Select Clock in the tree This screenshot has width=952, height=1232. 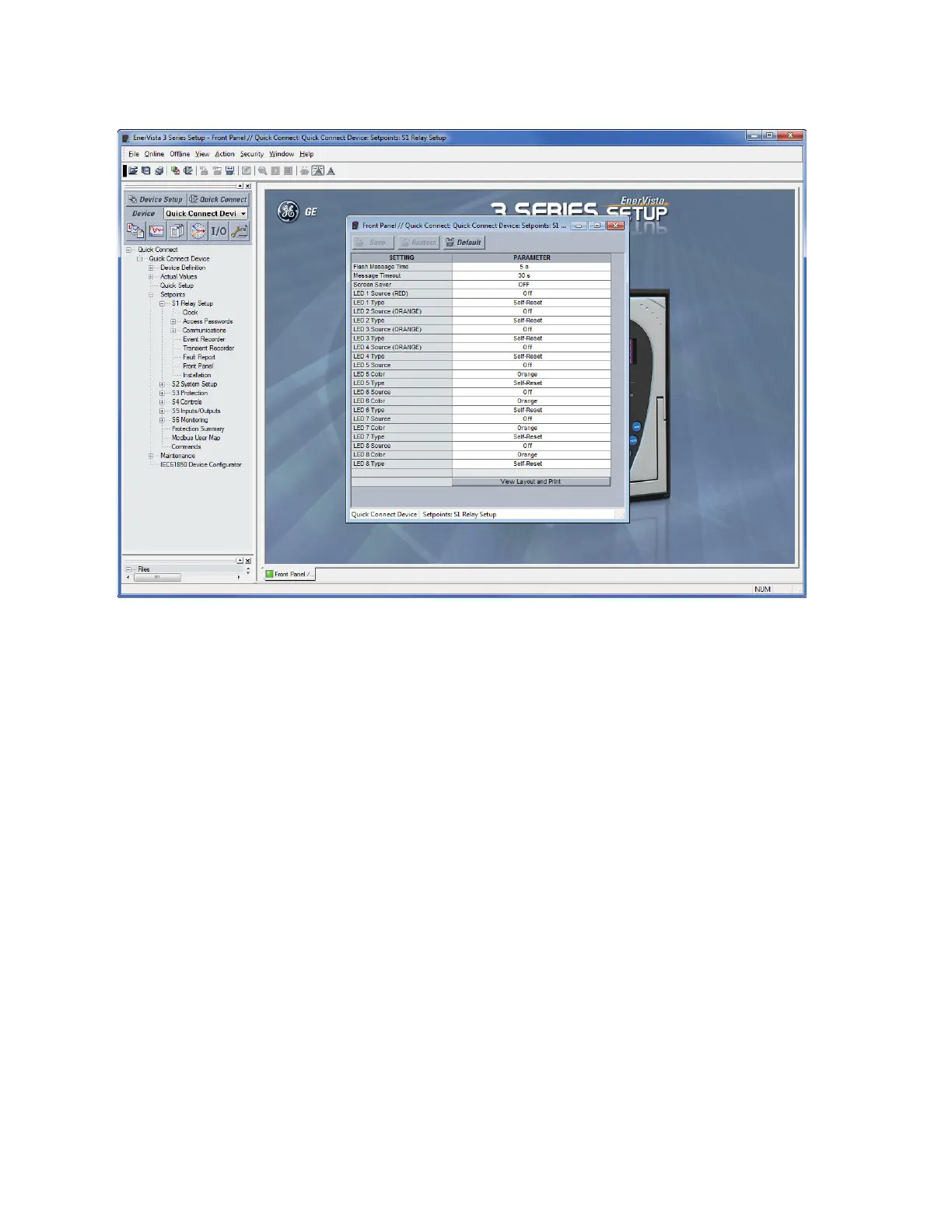[191, 313]
